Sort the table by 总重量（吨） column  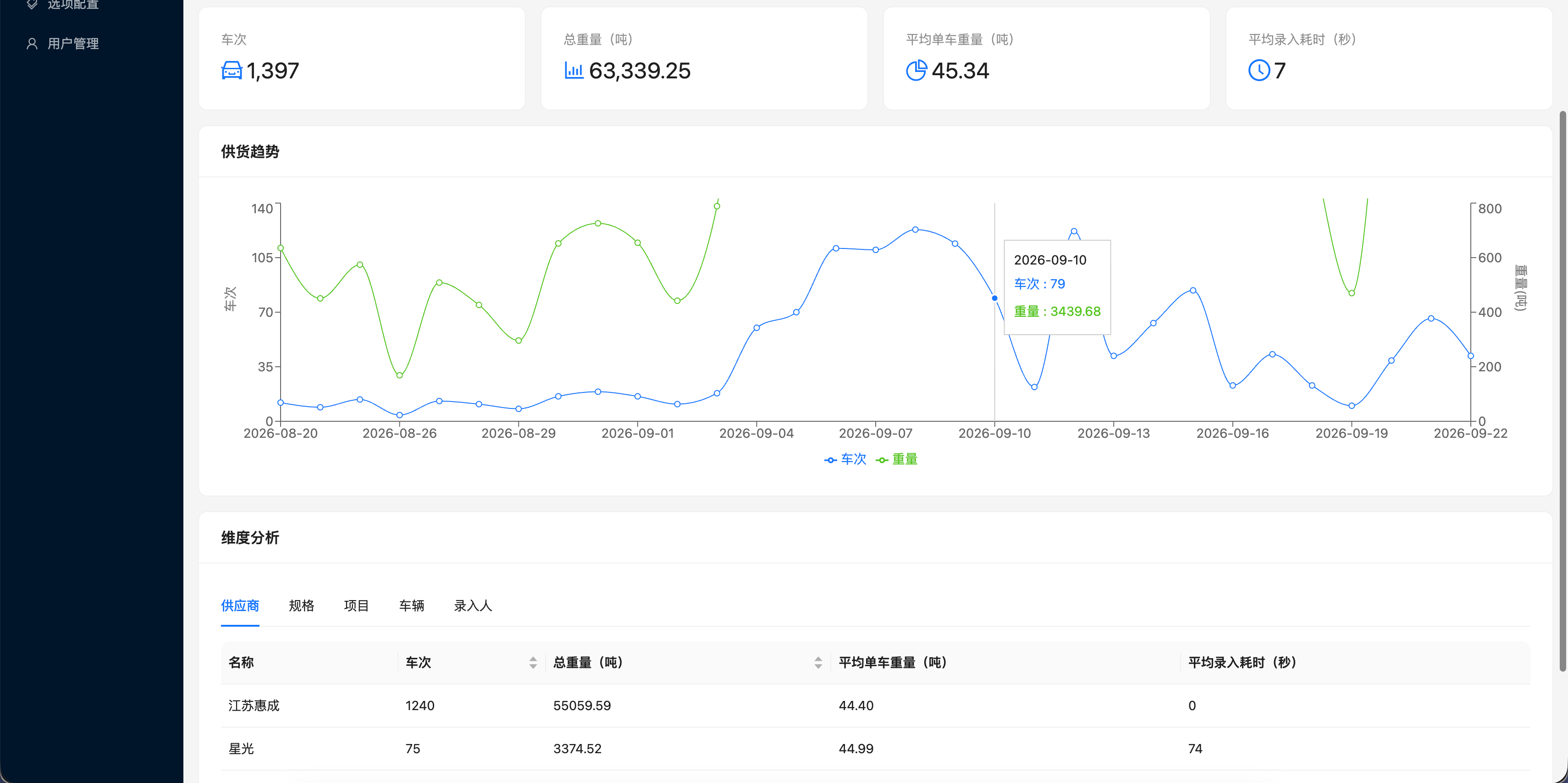point(818,662)
